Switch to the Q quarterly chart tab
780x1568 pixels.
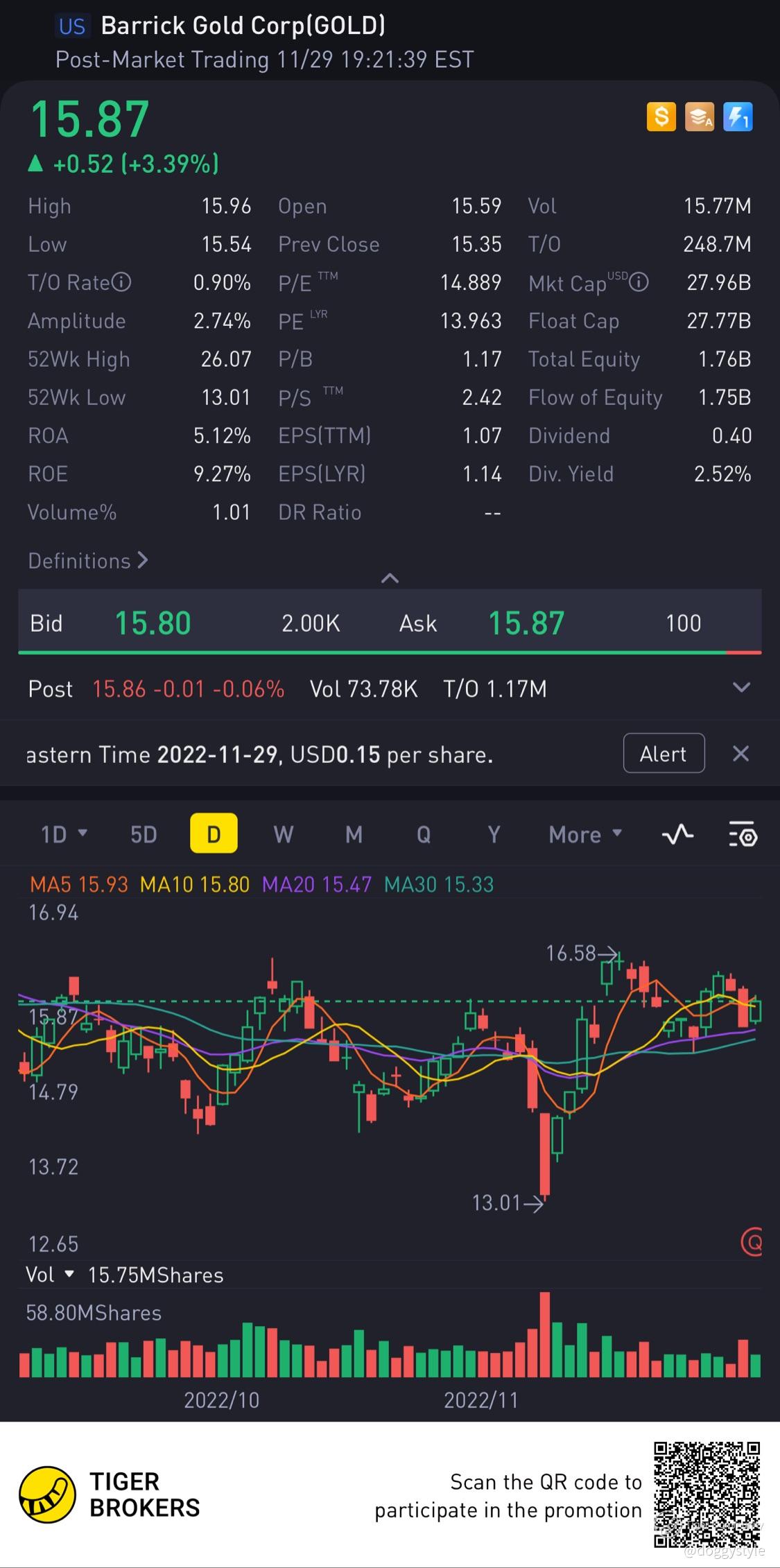[x=424, y=834]
